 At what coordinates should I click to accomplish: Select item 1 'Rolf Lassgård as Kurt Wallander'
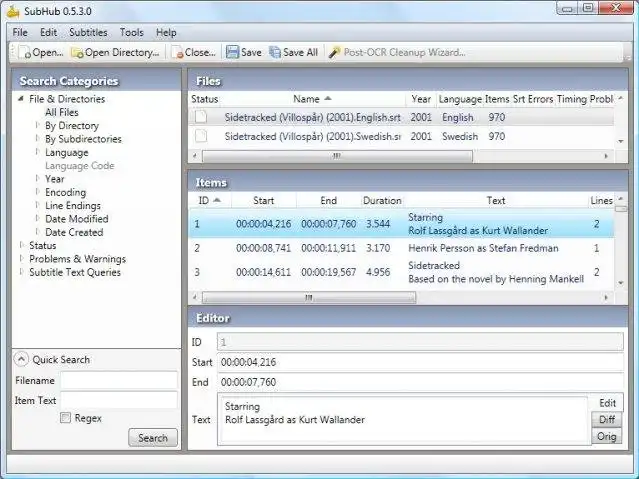(x=401, y=223)
